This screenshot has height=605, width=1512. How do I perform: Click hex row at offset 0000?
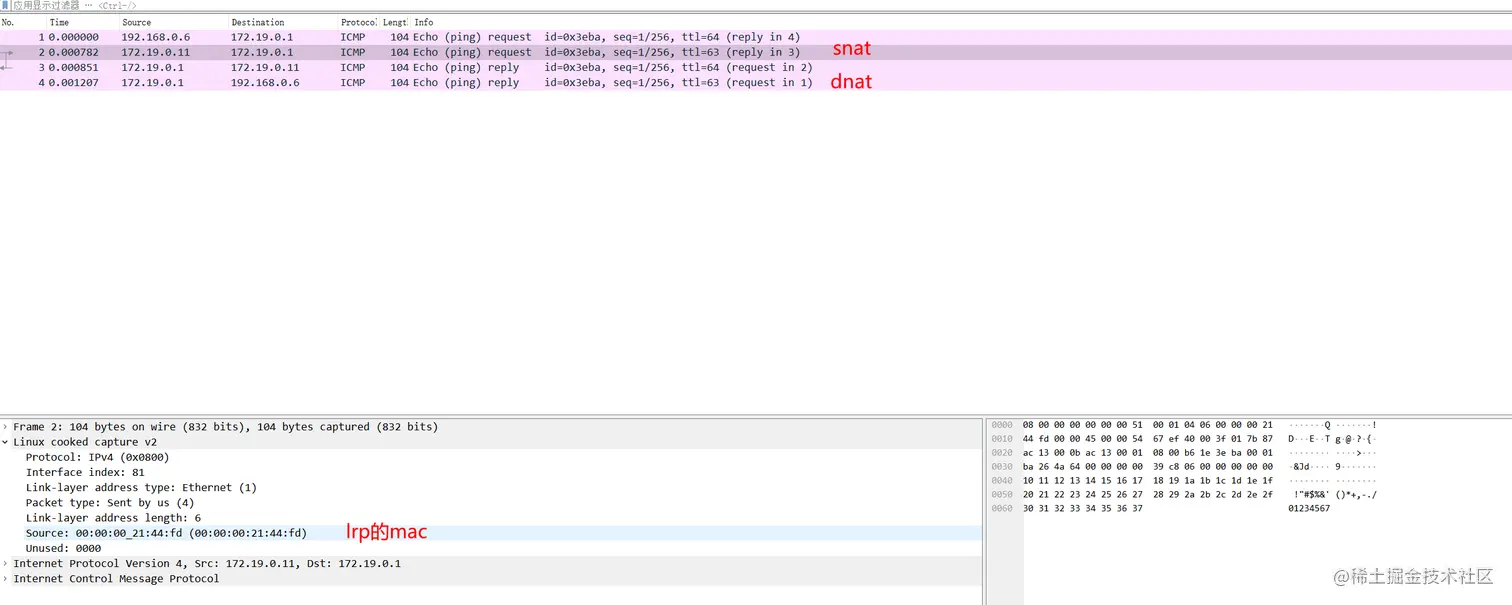point(1148,425)
